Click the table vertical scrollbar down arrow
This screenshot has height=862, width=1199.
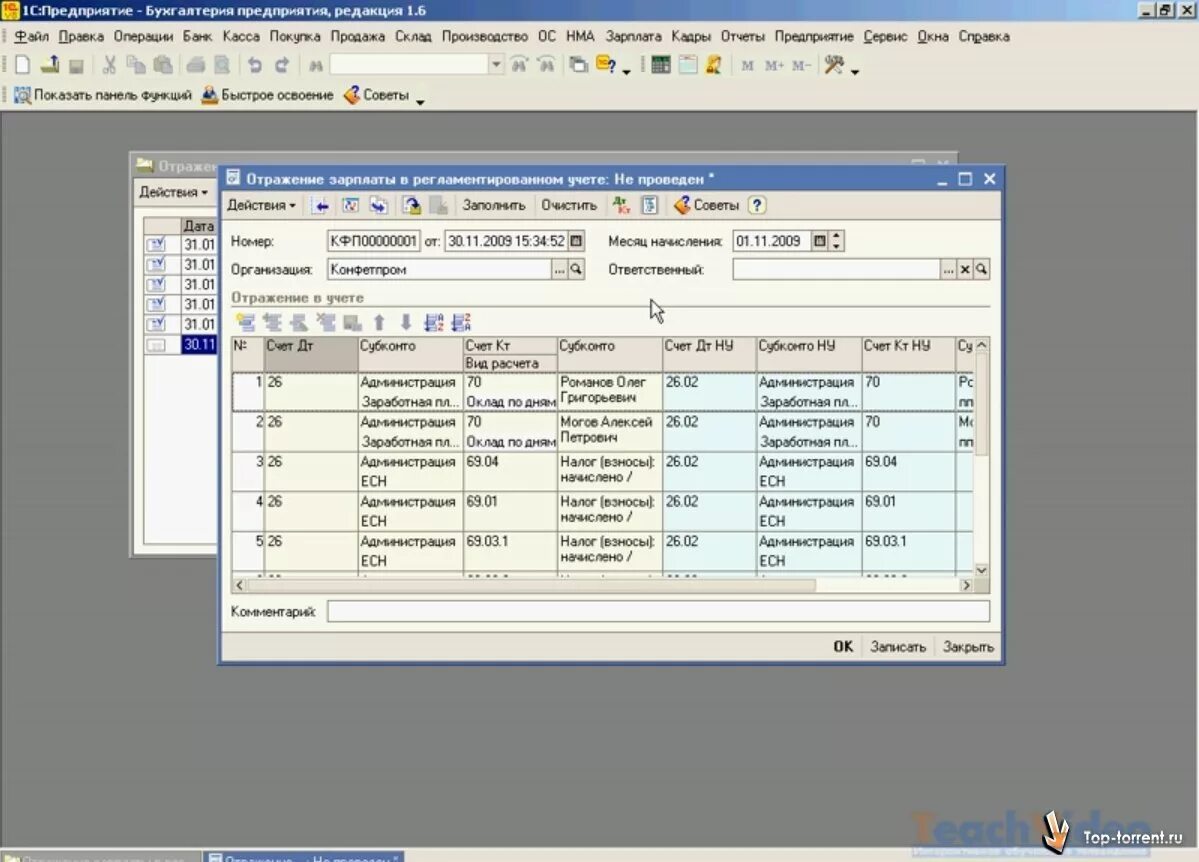click(982, 571)
